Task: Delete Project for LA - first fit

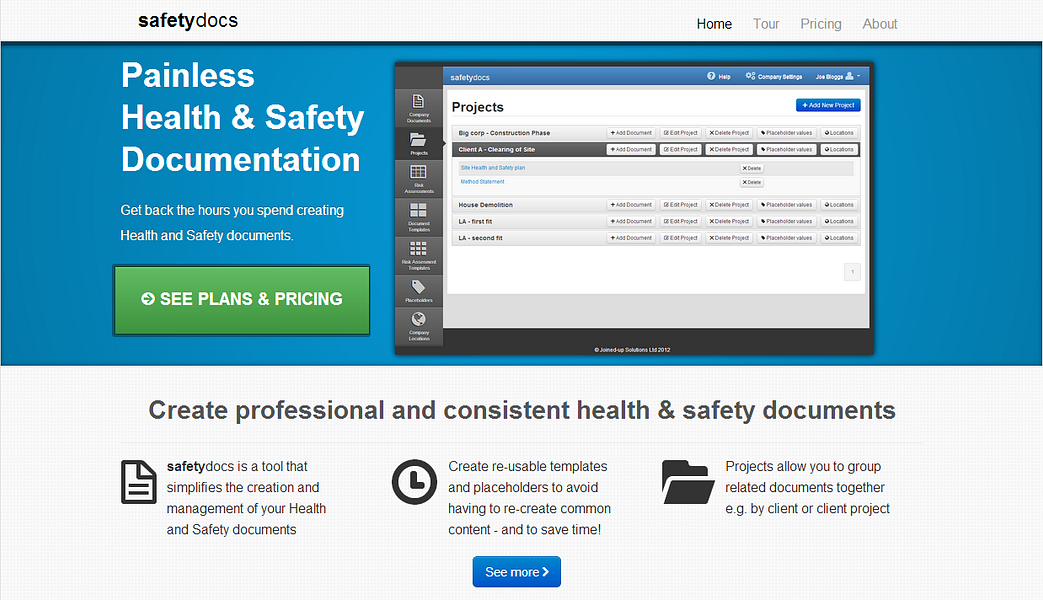Action: pos(729,222)
